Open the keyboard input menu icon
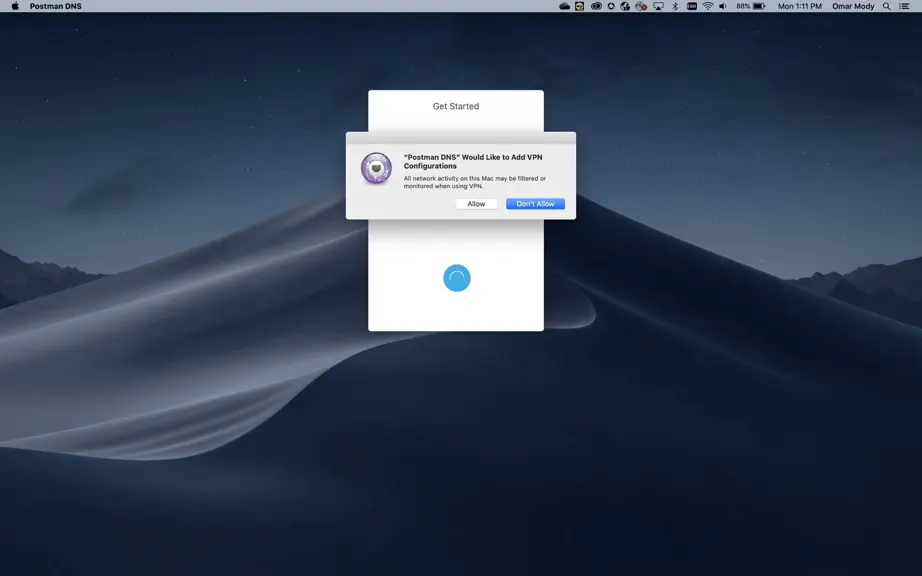Screen dimensions: 922x576 692,6
